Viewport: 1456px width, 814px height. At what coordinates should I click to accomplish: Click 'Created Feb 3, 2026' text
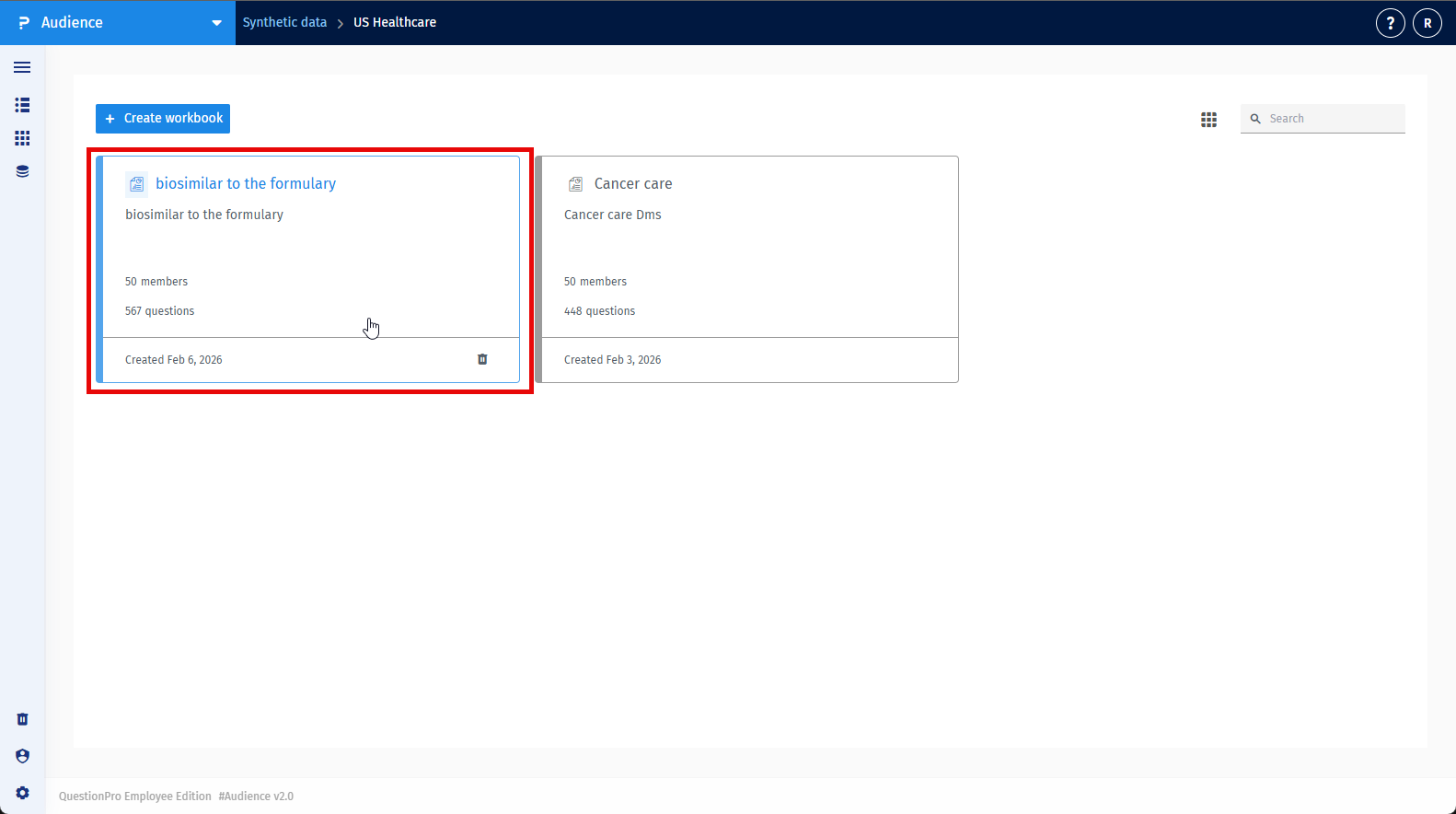click(x=612, y=360)
